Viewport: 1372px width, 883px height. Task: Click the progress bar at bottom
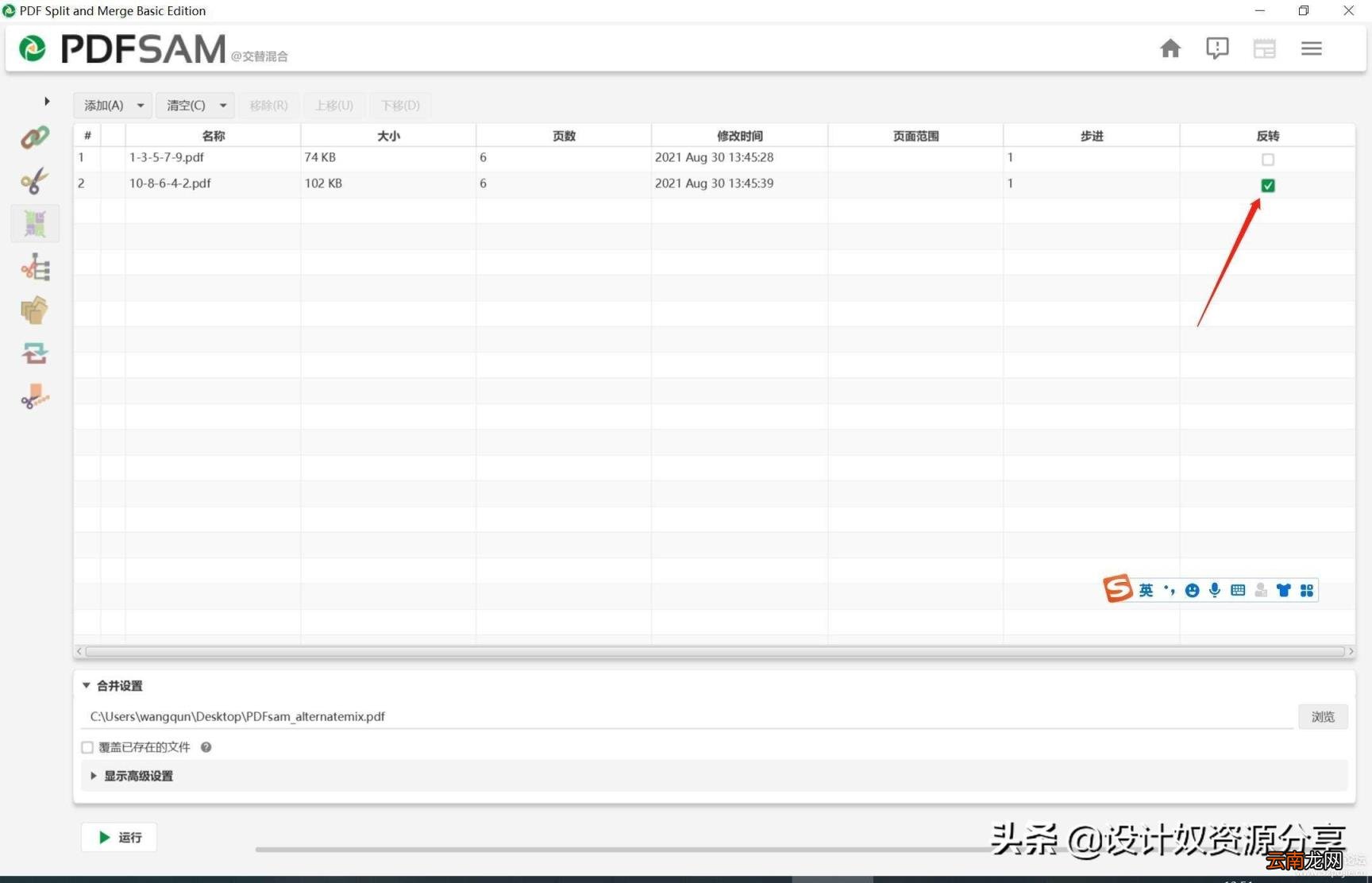coord(800,849)
